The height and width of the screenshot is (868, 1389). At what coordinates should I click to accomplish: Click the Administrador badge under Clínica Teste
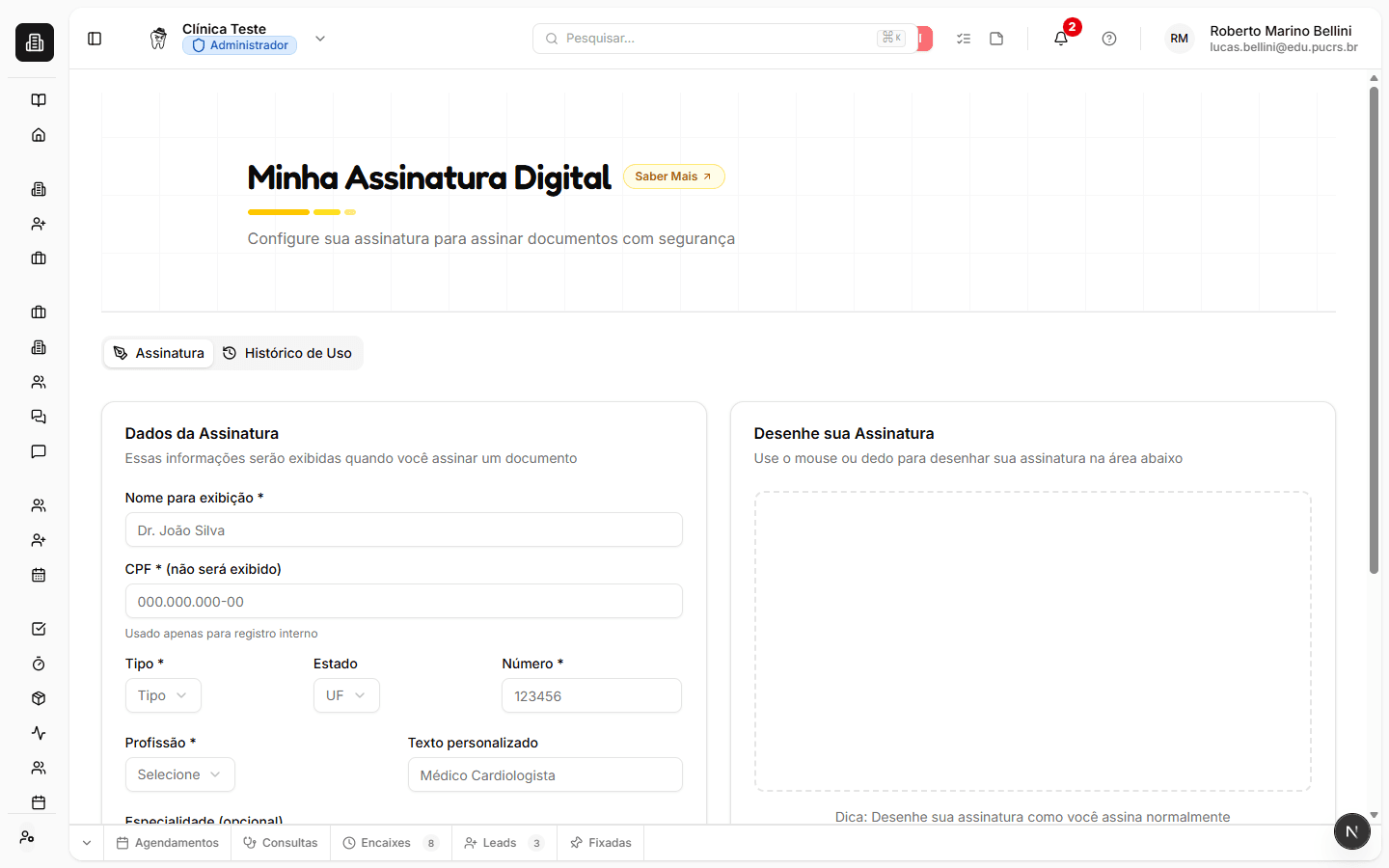pyautogui.click(x=239, y=44)
